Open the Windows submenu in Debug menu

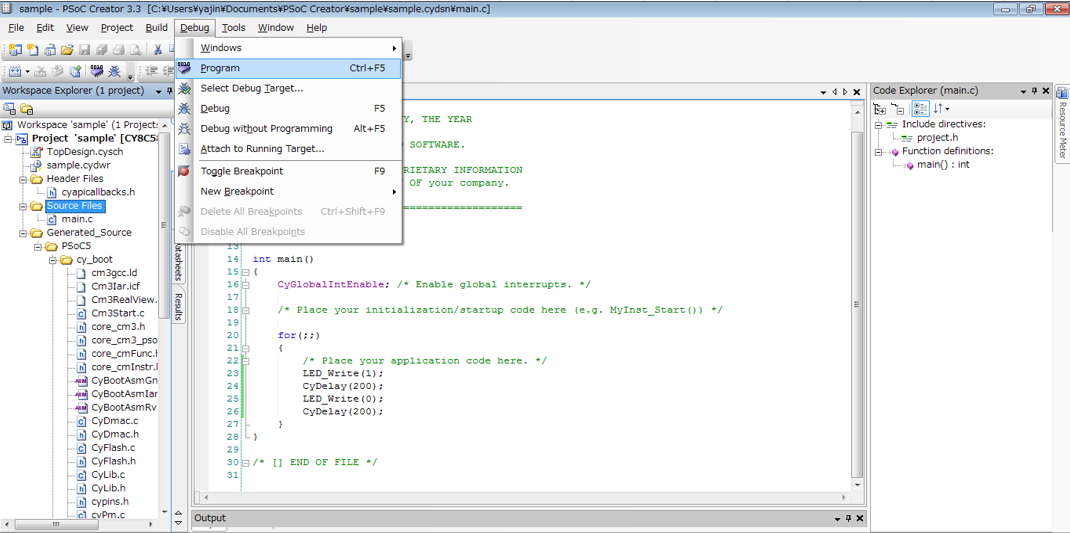click(x=289, y=48)
